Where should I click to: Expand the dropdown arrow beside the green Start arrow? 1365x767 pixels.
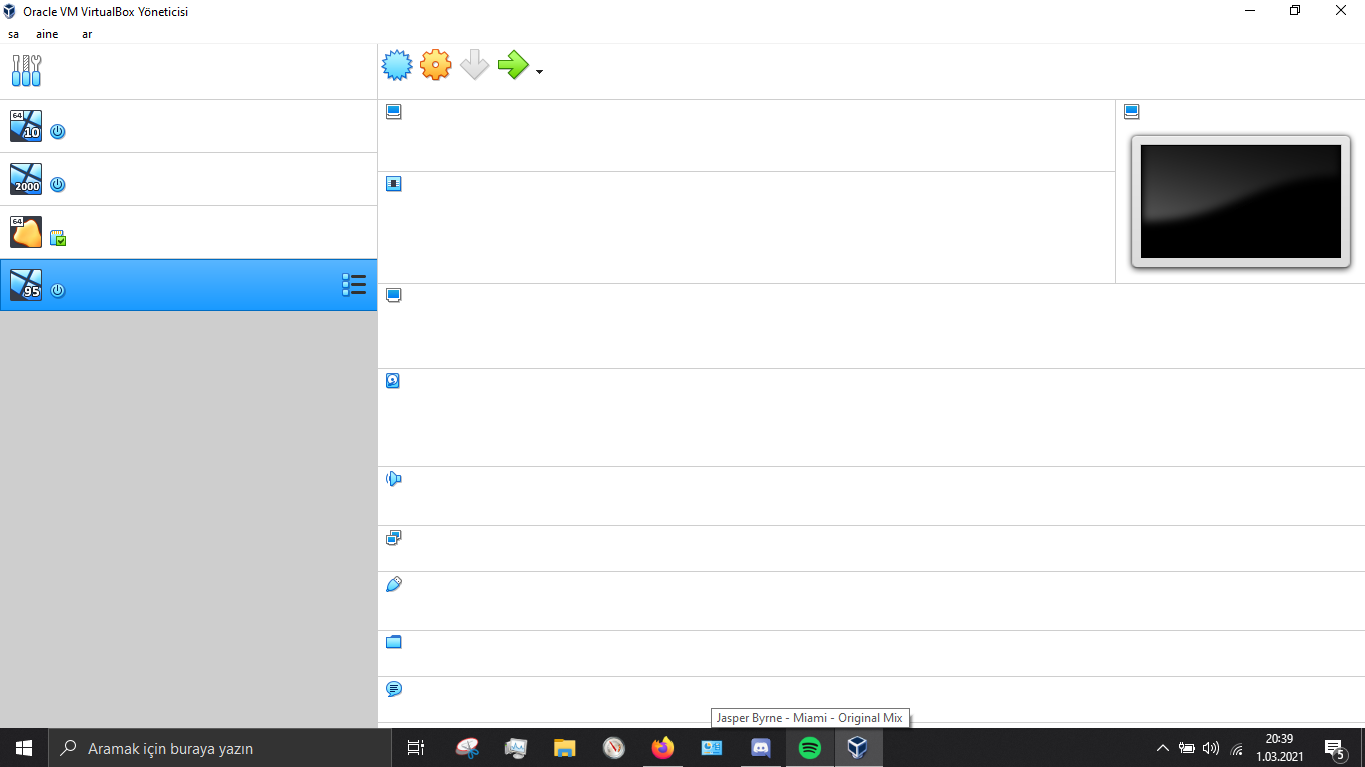(539, 72)
